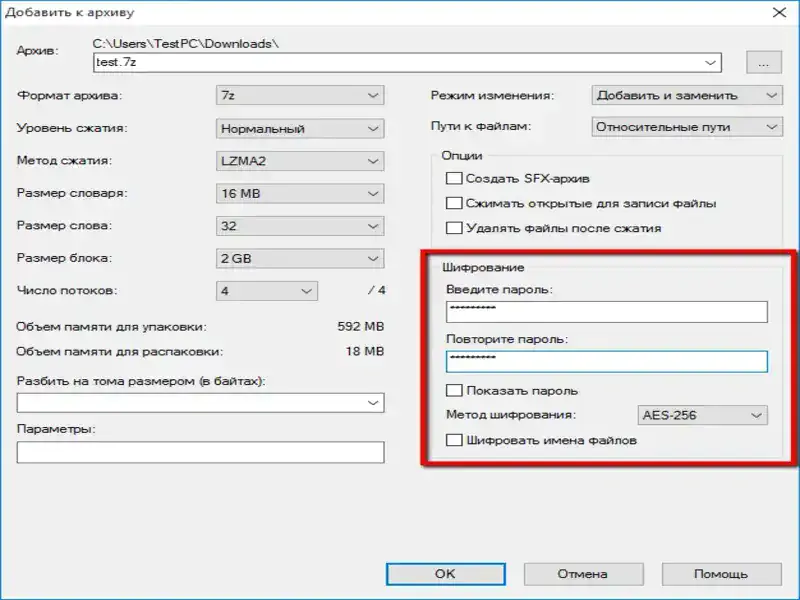Open the Режим изменения dropdown
Image resolution: width=800 pixels, height=600 pixels.
coord(687,95)
